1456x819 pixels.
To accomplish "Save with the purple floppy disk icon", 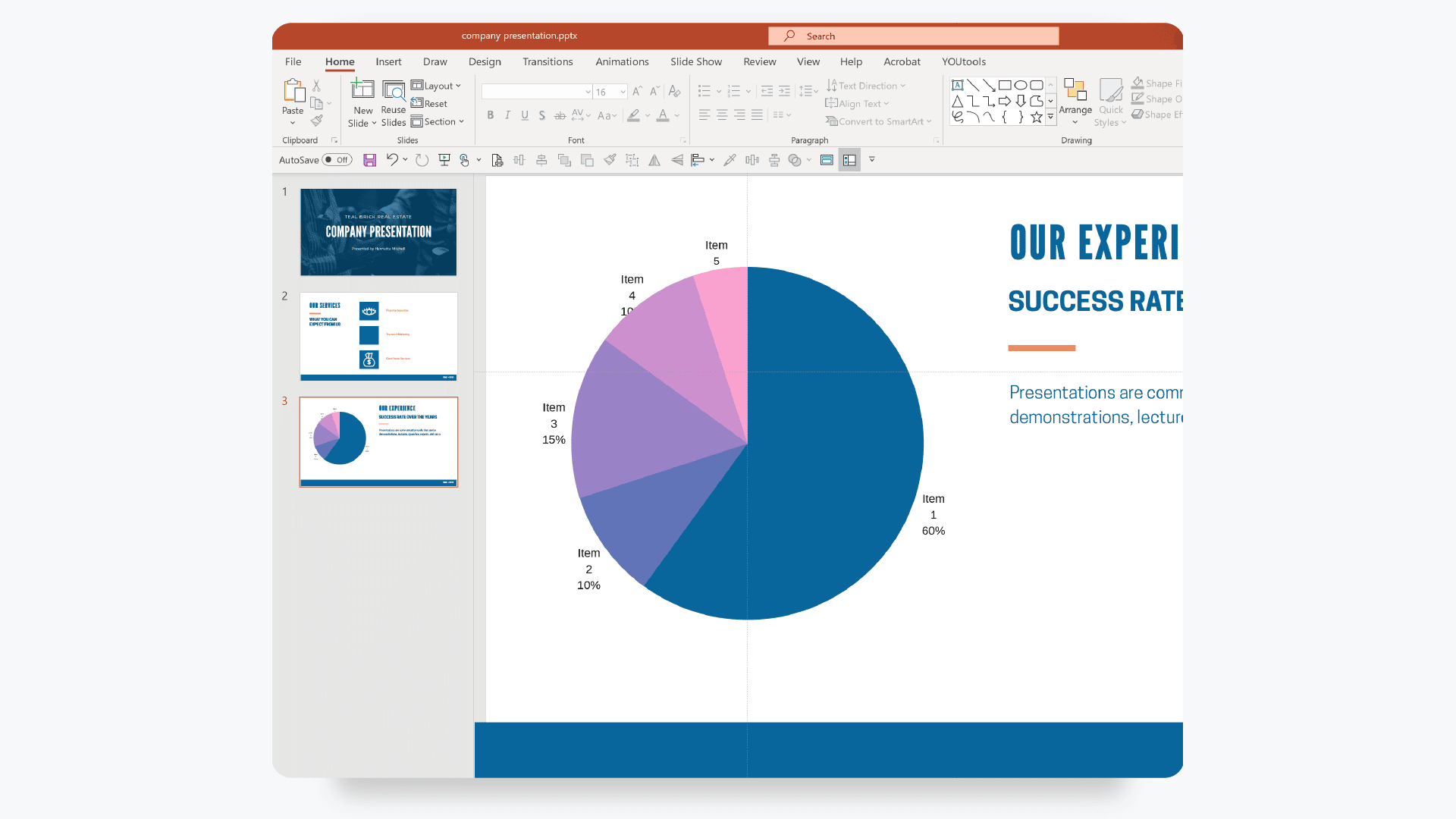I will 369,160.
